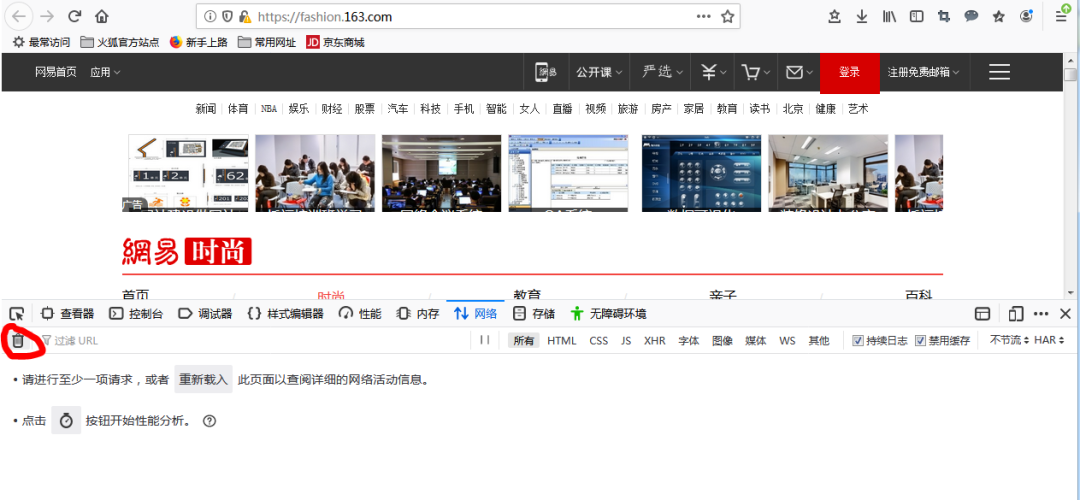1080x500 pixels.
Task: Expand the 严选 dropdown
Action: (663, 72)
